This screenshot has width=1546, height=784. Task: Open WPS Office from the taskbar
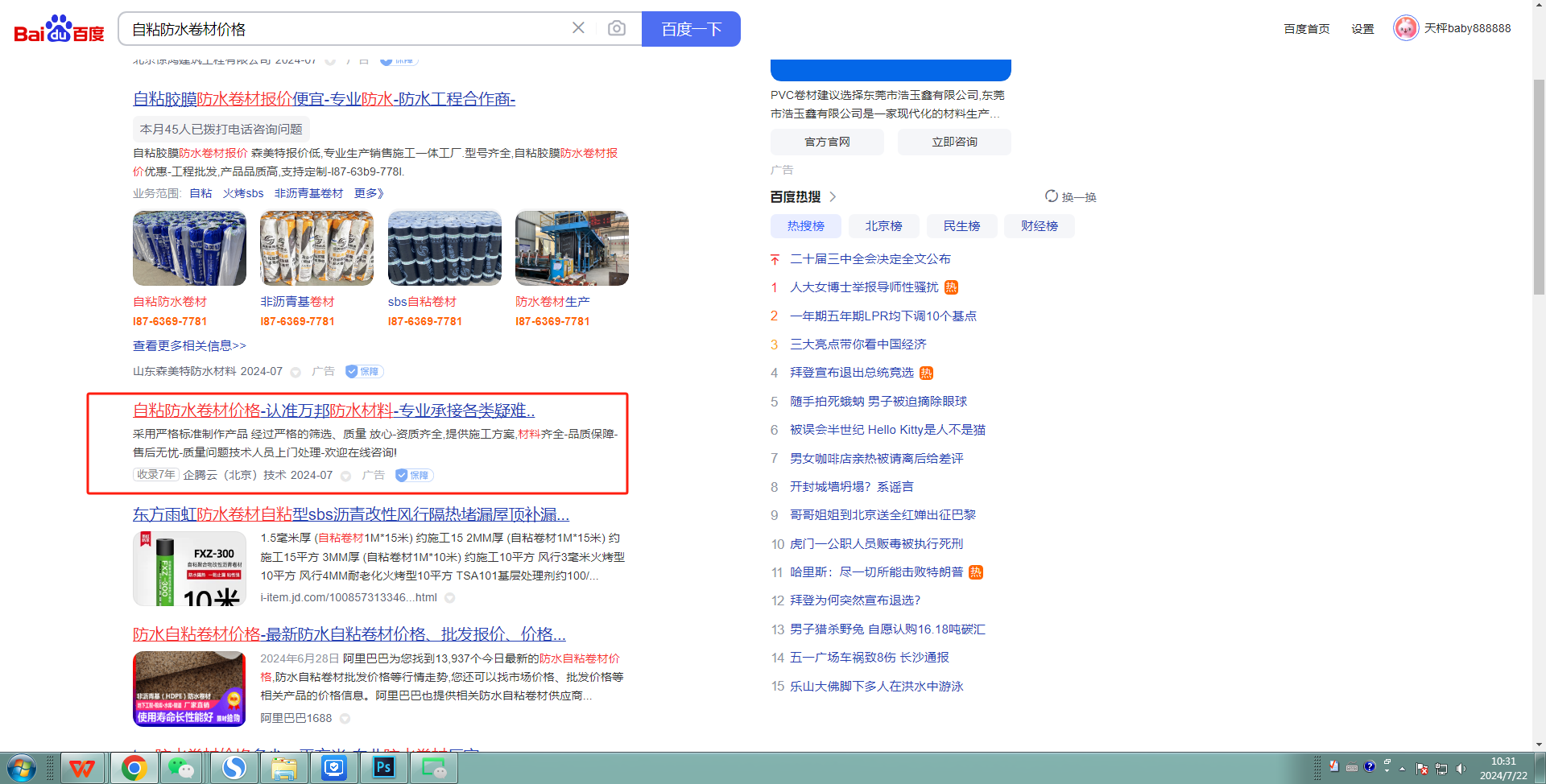click(x=81, y=768)
